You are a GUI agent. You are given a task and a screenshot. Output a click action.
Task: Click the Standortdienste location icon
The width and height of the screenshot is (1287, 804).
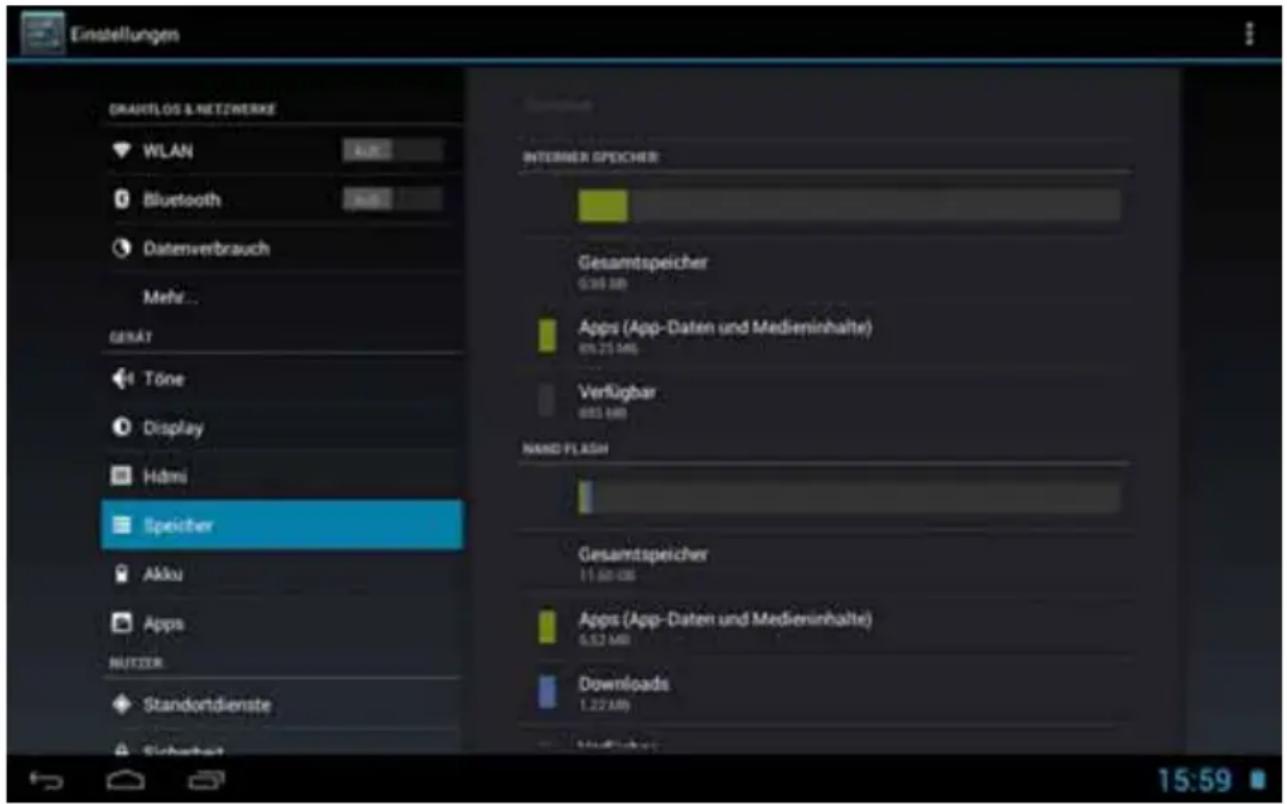click(122, 705)
